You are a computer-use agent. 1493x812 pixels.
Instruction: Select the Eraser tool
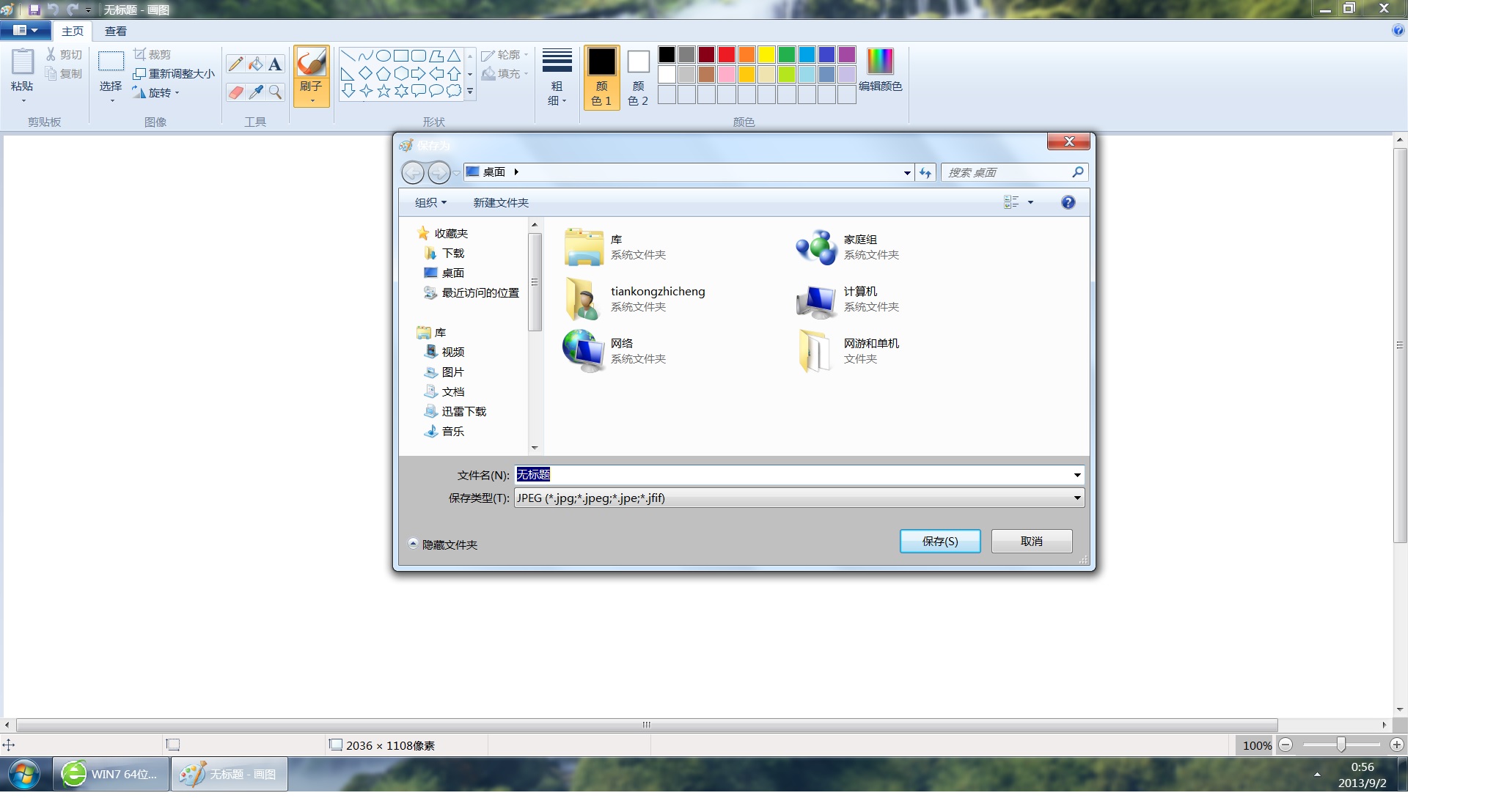(x=235, y=92)
